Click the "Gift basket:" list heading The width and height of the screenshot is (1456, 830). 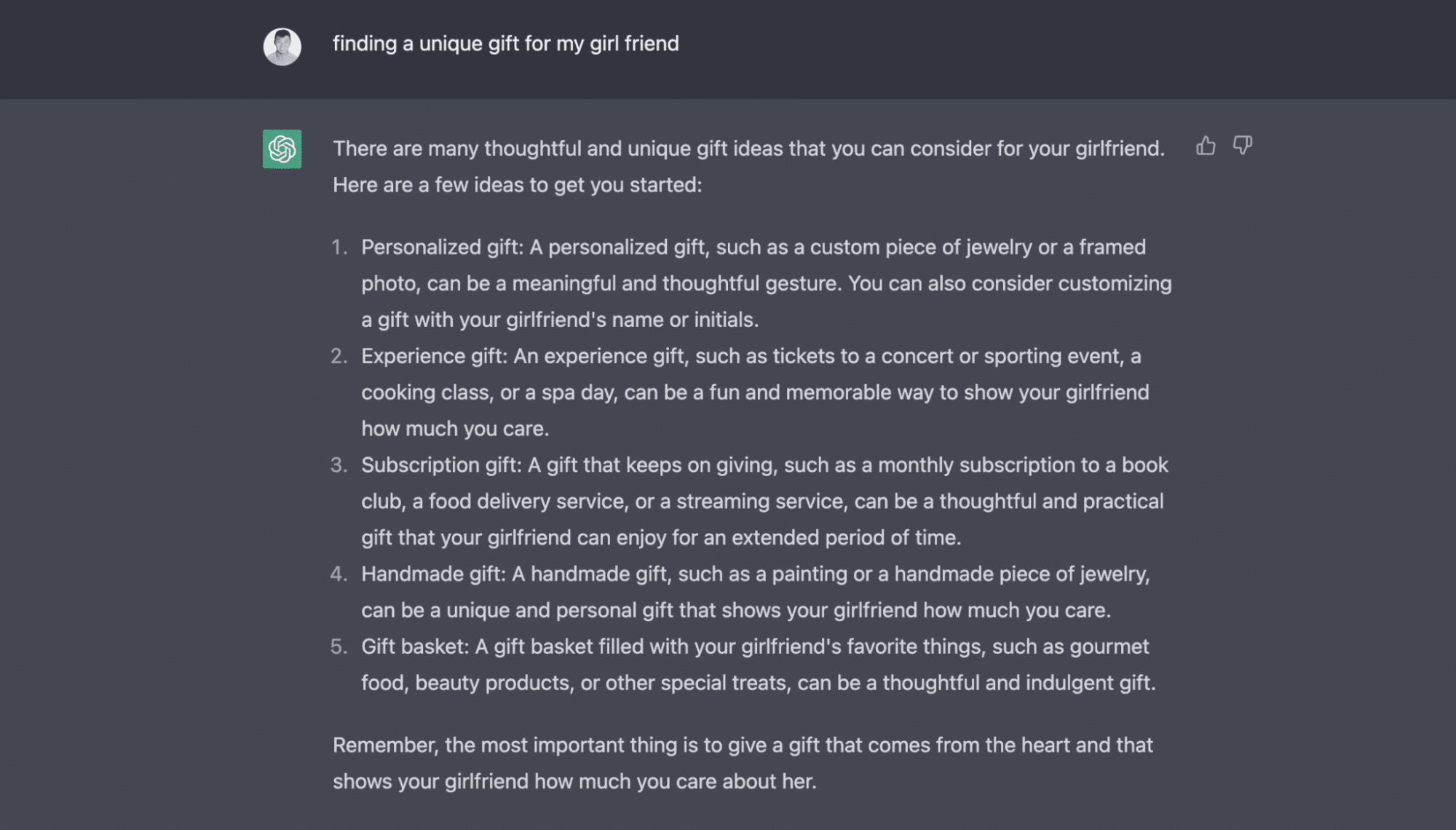tap(415, 647)
